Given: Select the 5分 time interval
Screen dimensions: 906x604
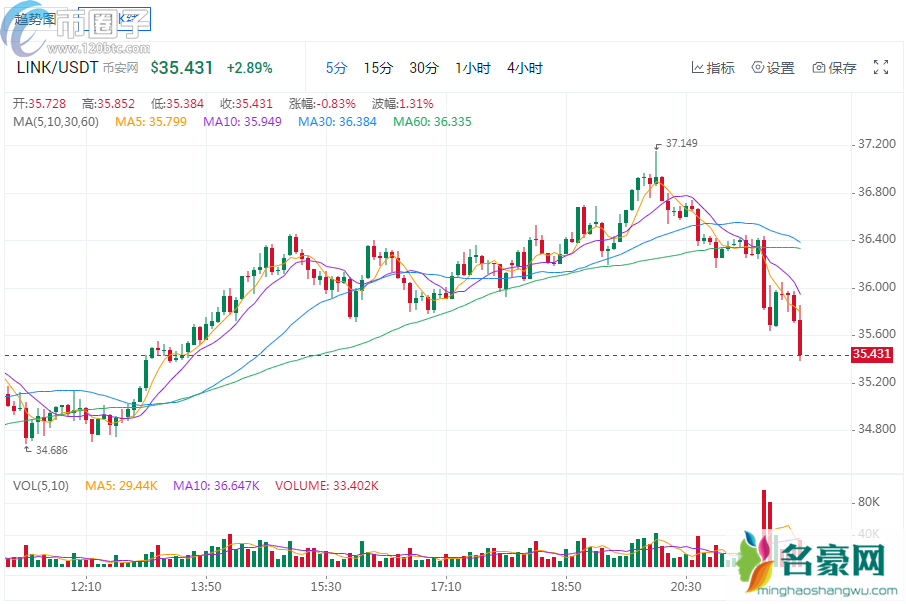Looking at the screenshot, I should point(336,68).
